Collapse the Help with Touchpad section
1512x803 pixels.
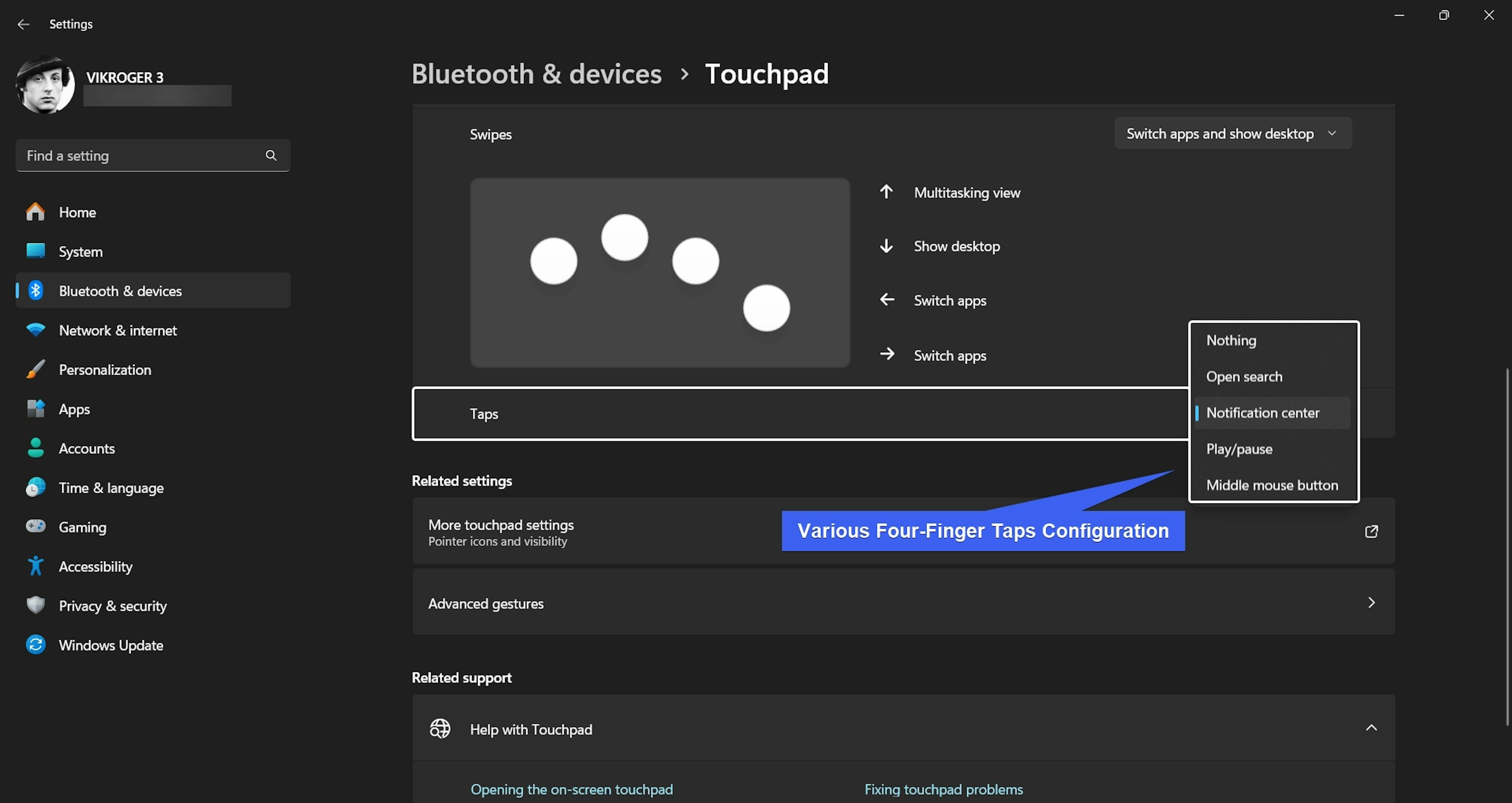click(x=1371, y=729)
